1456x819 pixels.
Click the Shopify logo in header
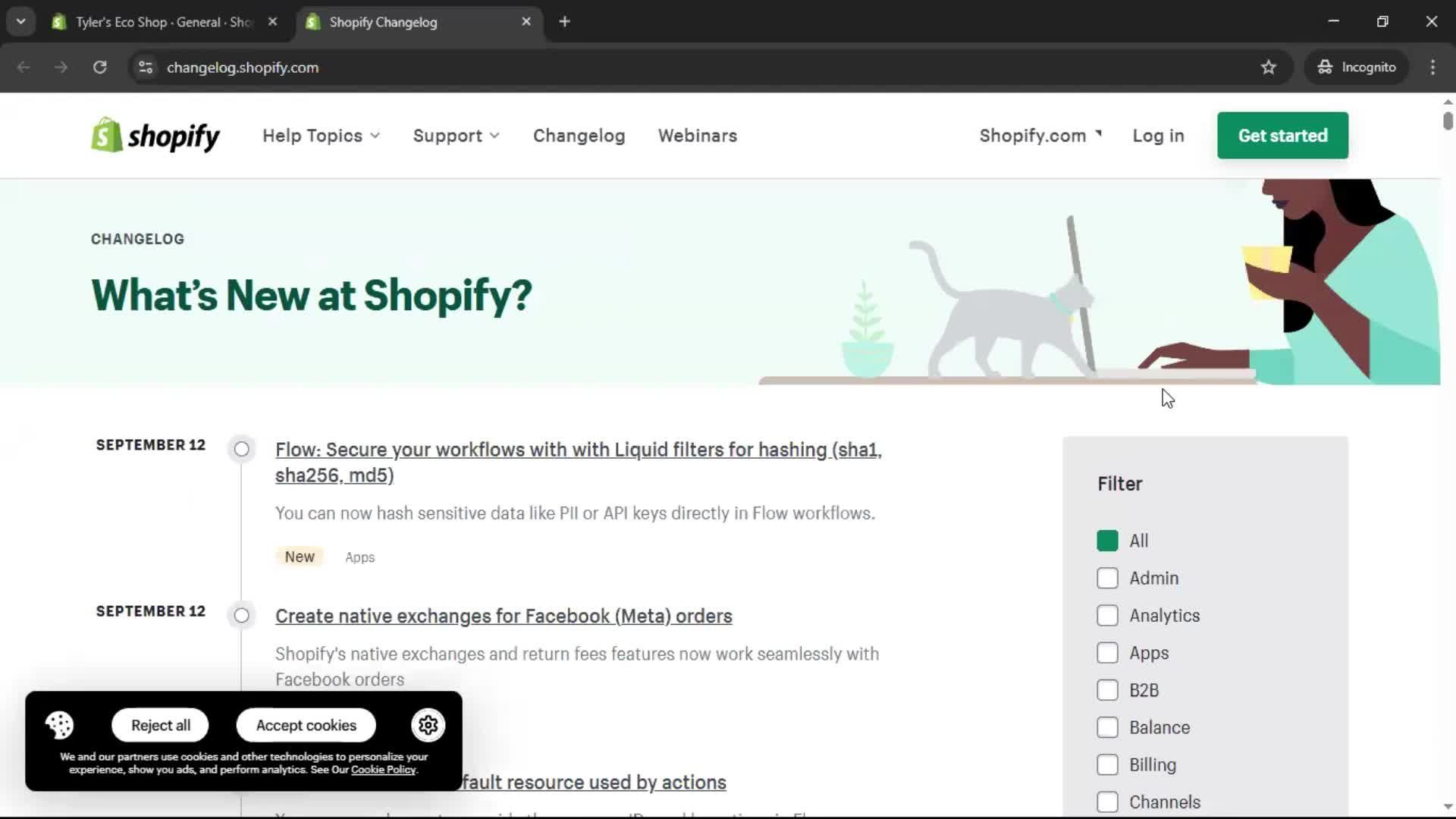(x=155, y=136)
